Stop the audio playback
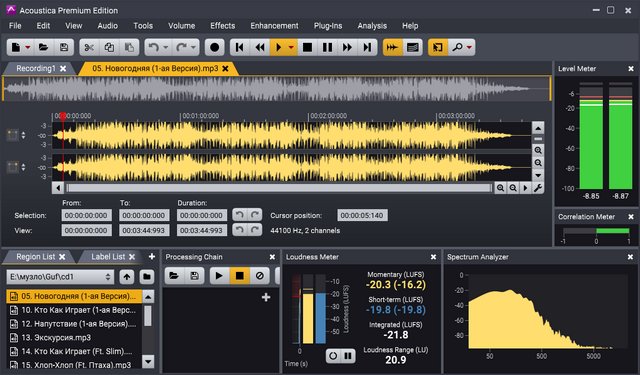Viewport: 640px width, 375px height. click(307, 47)
